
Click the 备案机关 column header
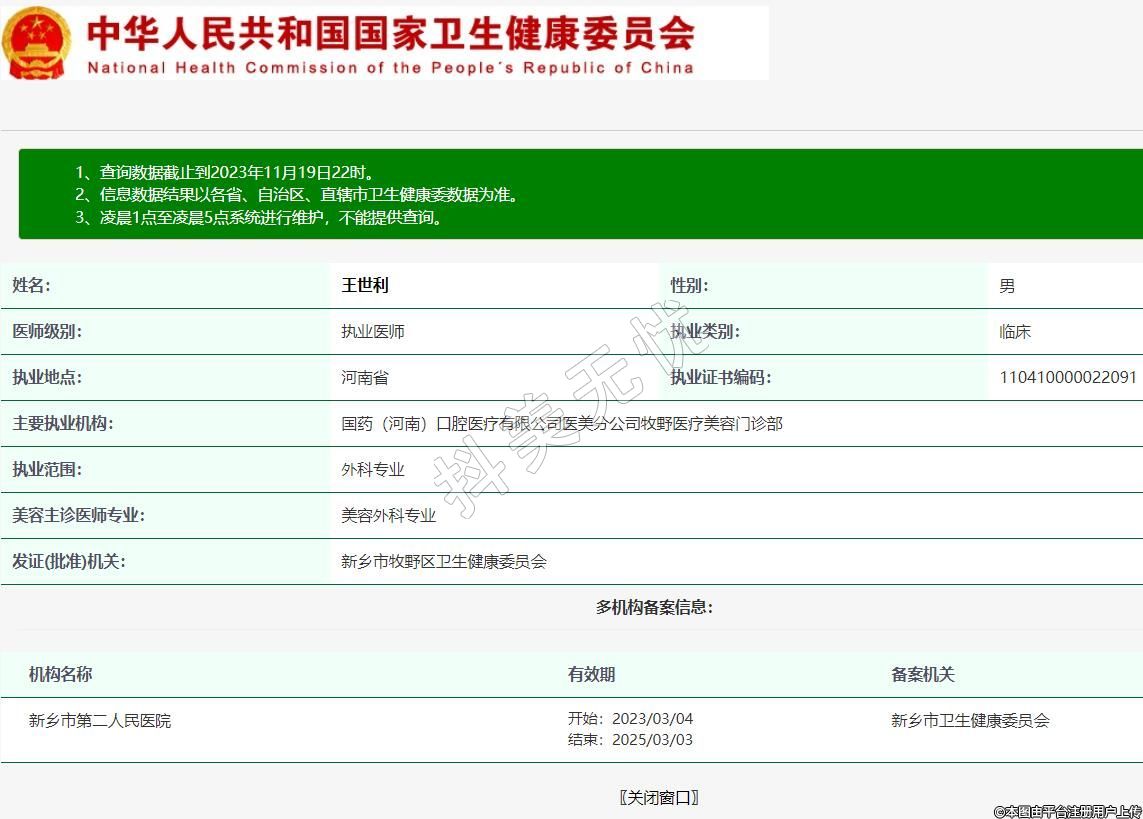coord(922,674)
